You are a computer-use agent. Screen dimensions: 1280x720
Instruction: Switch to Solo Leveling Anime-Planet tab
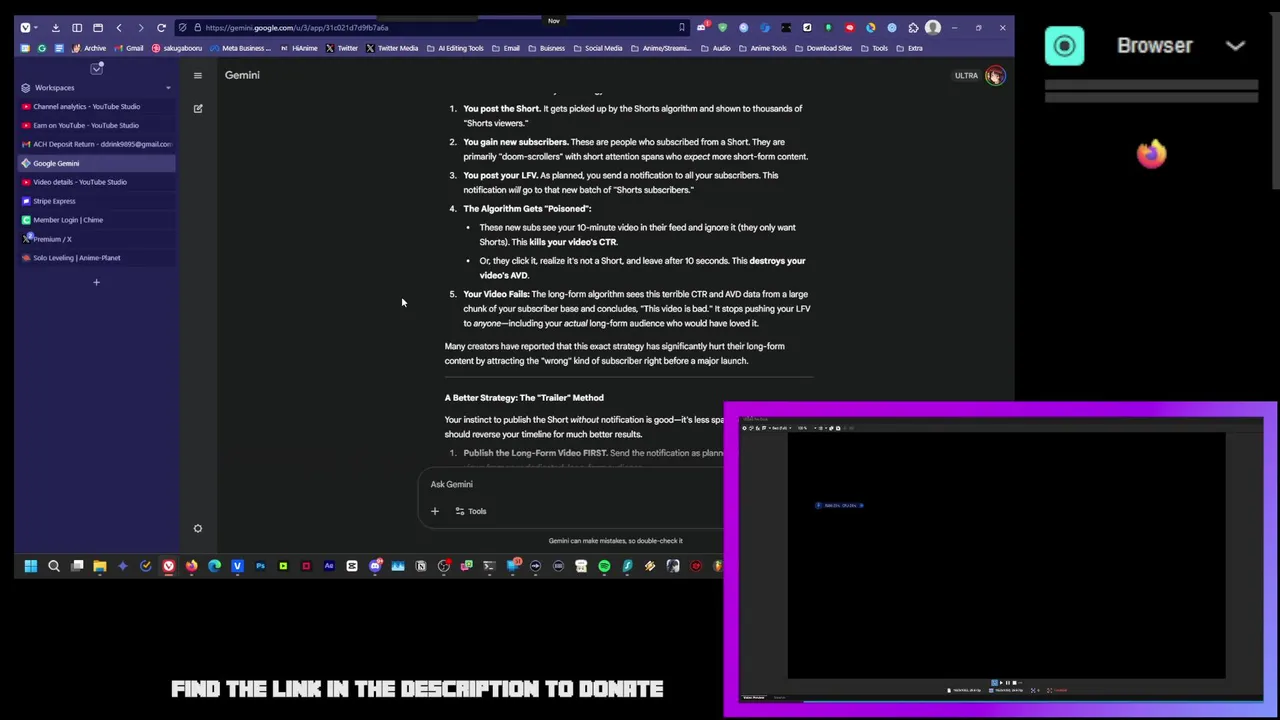click(x=96, y=258)
